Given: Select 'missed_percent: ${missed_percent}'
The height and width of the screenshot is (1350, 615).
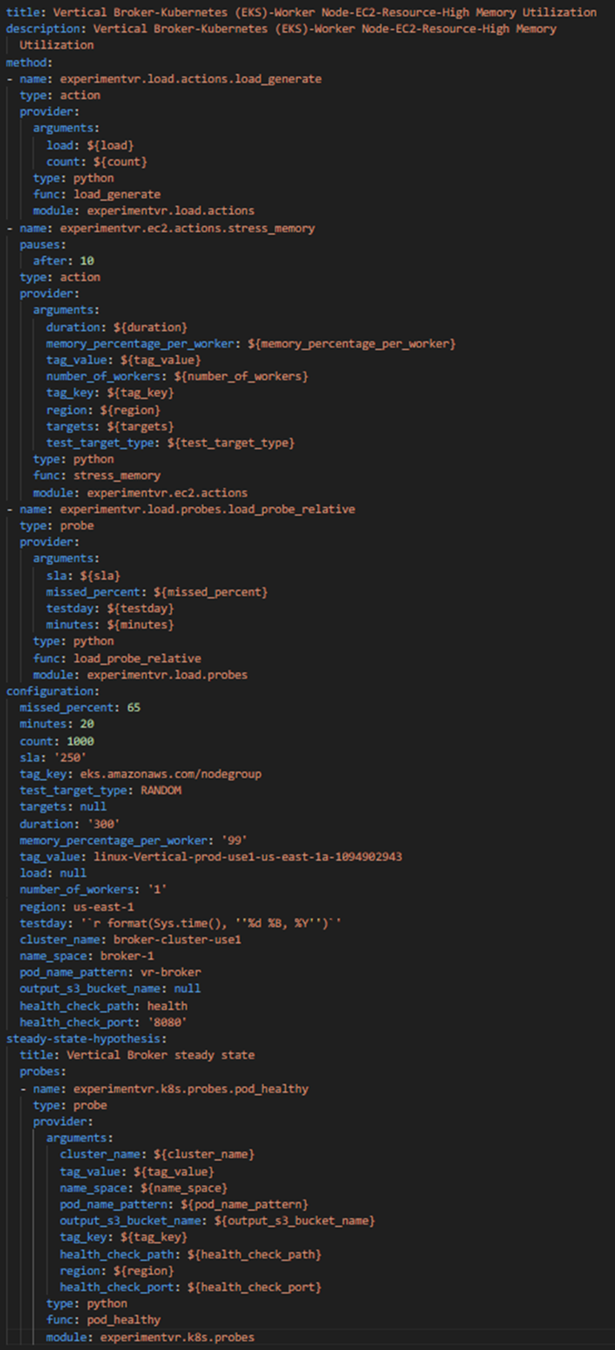Looking at the screenshot, I should pos(157,591).
